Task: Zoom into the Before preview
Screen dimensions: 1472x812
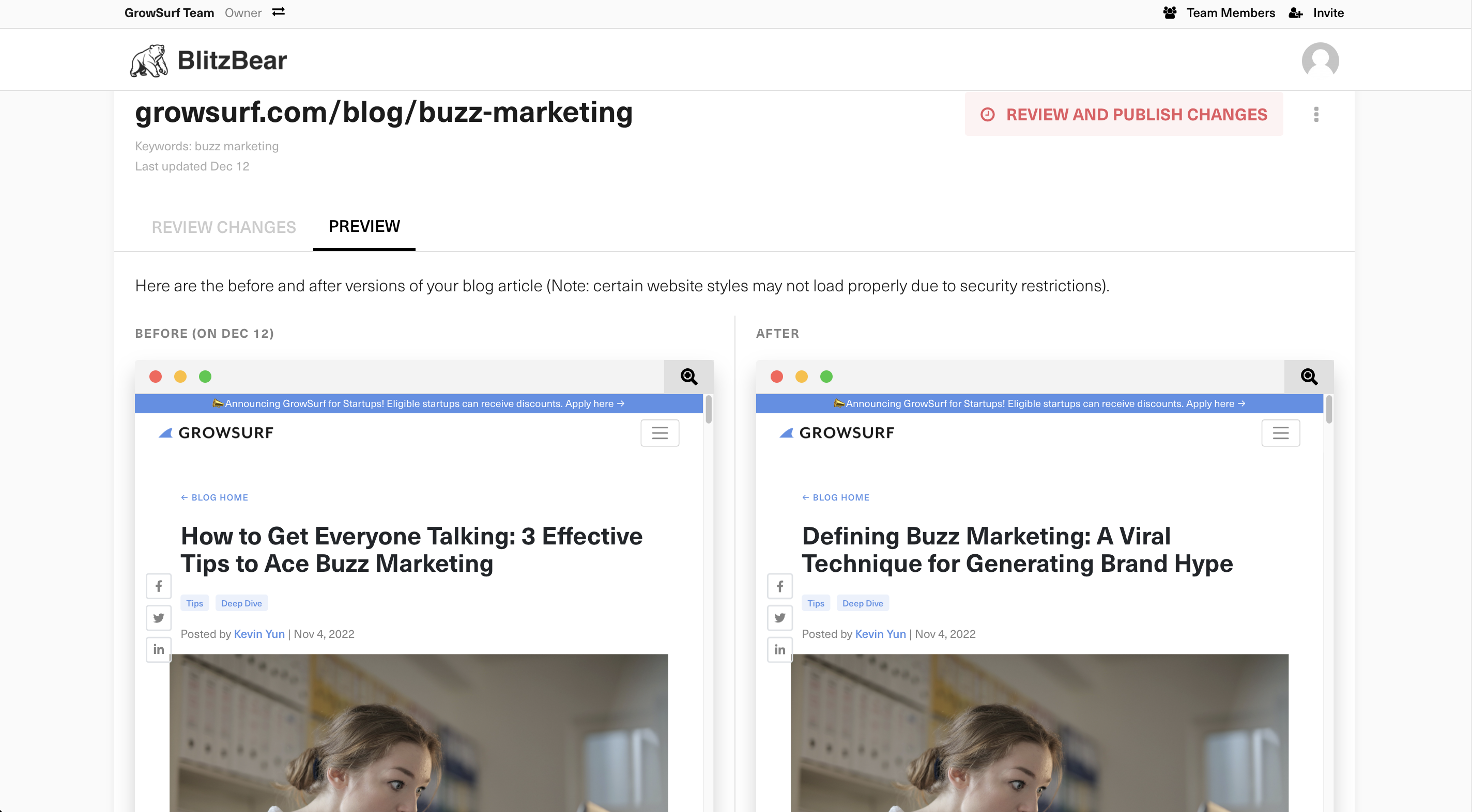Action: pyautogui.click(x=688, y=377)
